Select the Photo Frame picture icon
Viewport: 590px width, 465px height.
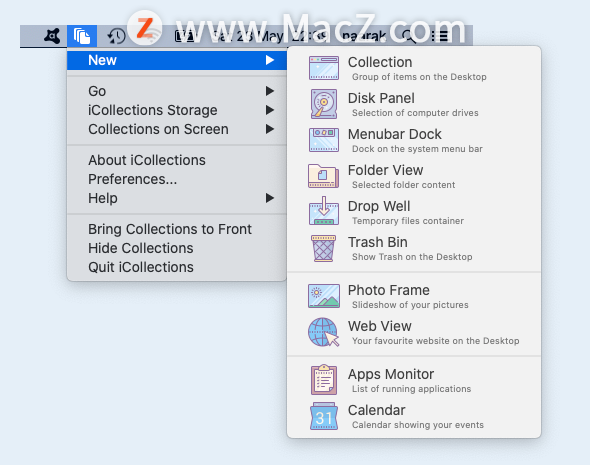coord(324,296)
